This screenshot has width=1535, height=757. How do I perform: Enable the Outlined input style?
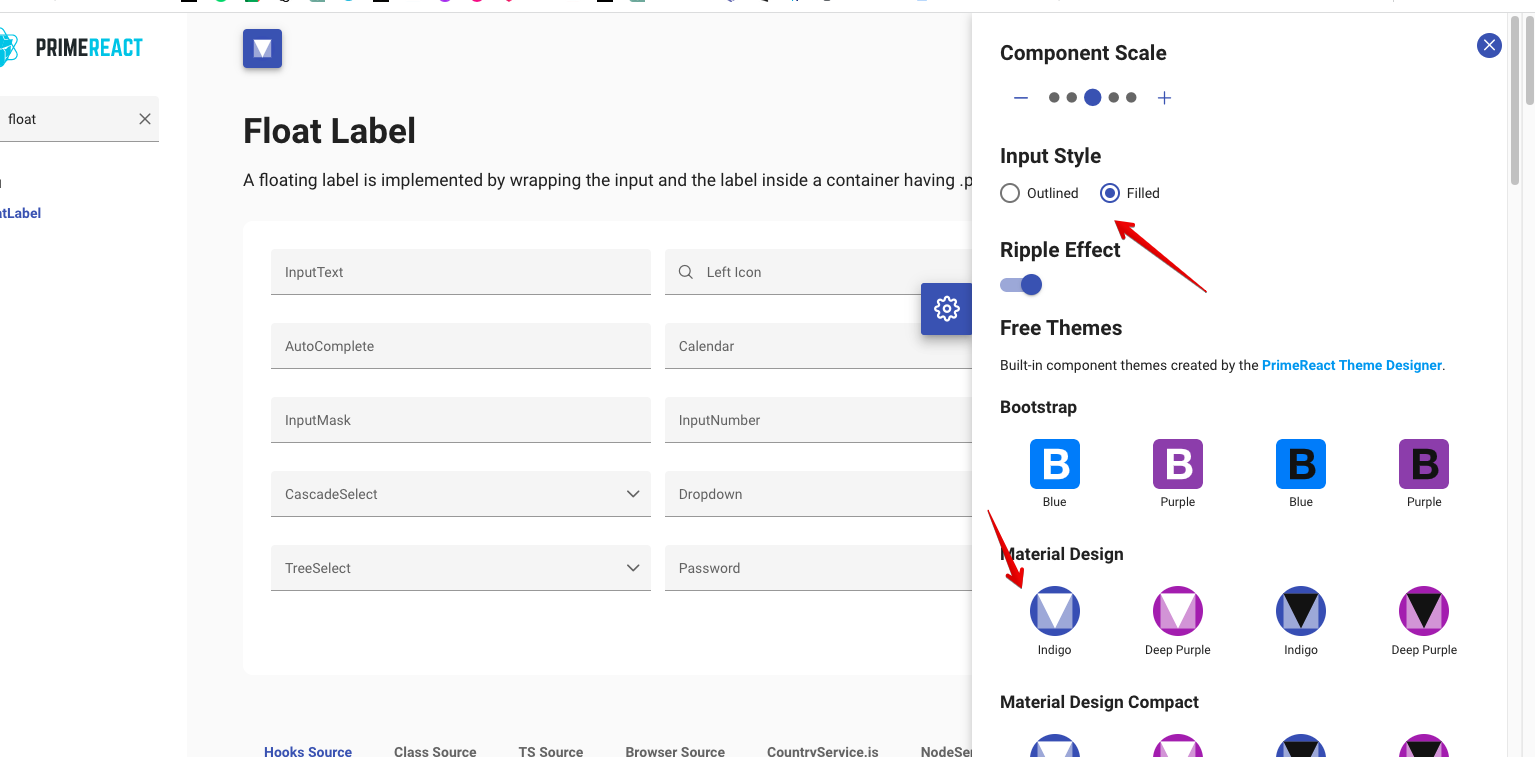click(x=1010, y=193)
